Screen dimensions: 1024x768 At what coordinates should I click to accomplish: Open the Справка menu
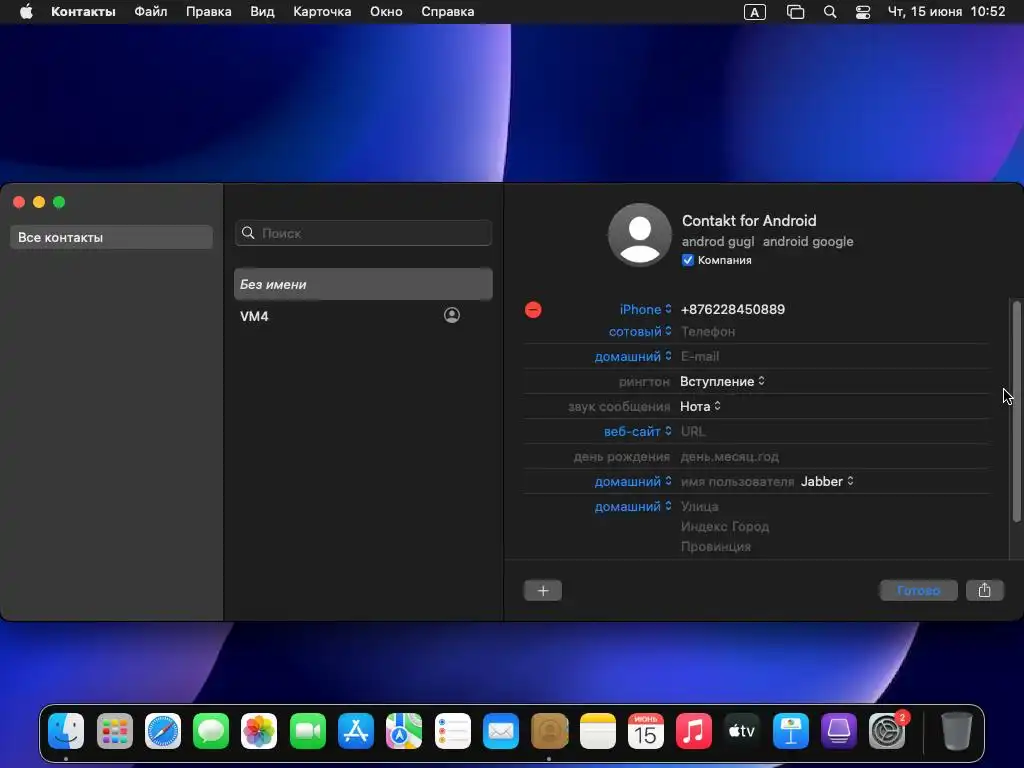click(x=447, y=12)
